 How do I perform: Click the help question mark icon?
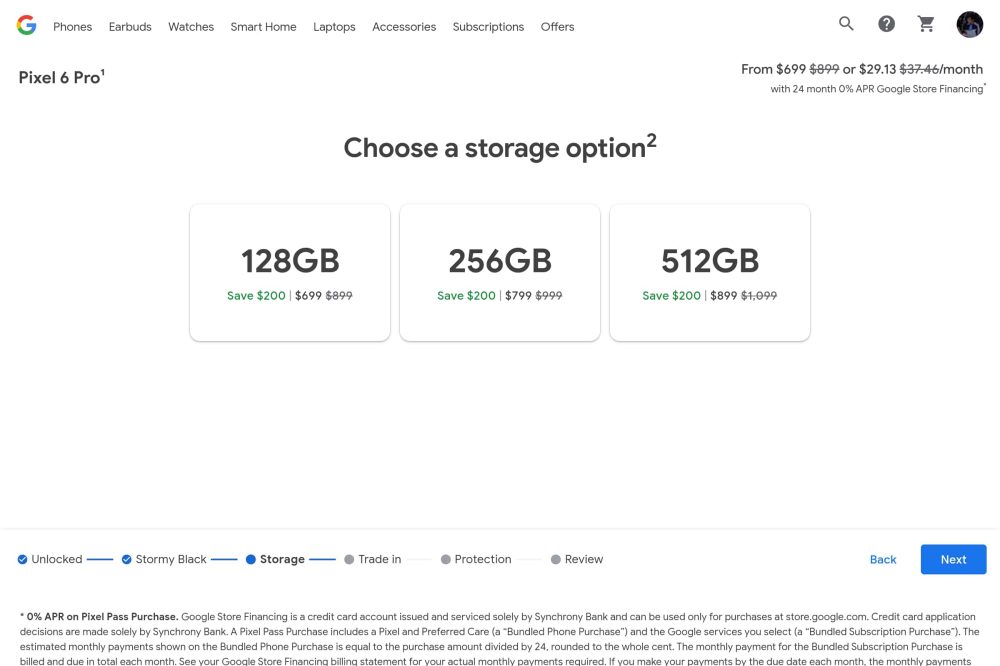886,23
